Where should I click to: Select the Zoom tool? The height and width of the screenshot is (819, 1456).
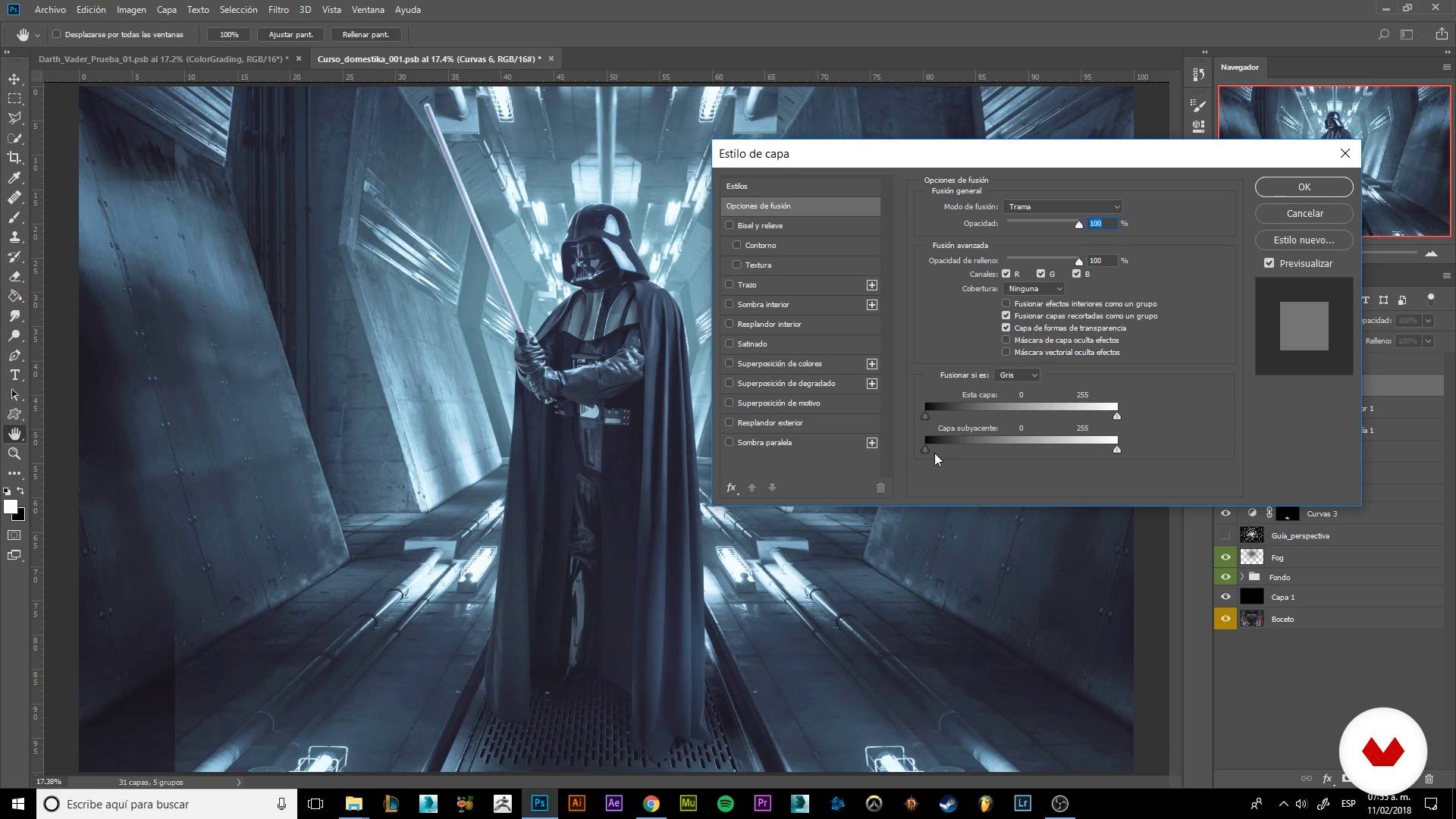[x=14, y=453]
